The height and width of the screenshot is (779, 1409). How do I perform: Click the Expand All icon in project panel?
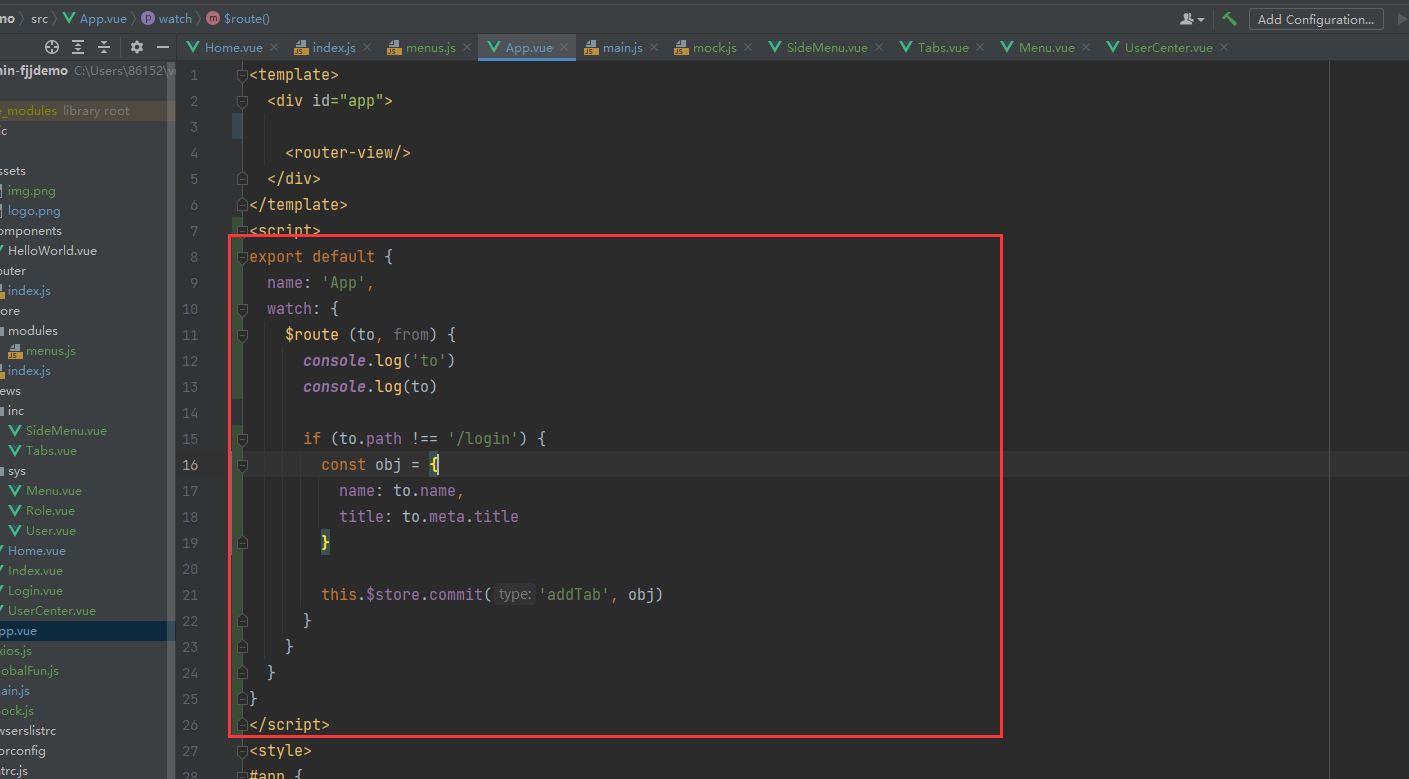(x=79, y=47)
